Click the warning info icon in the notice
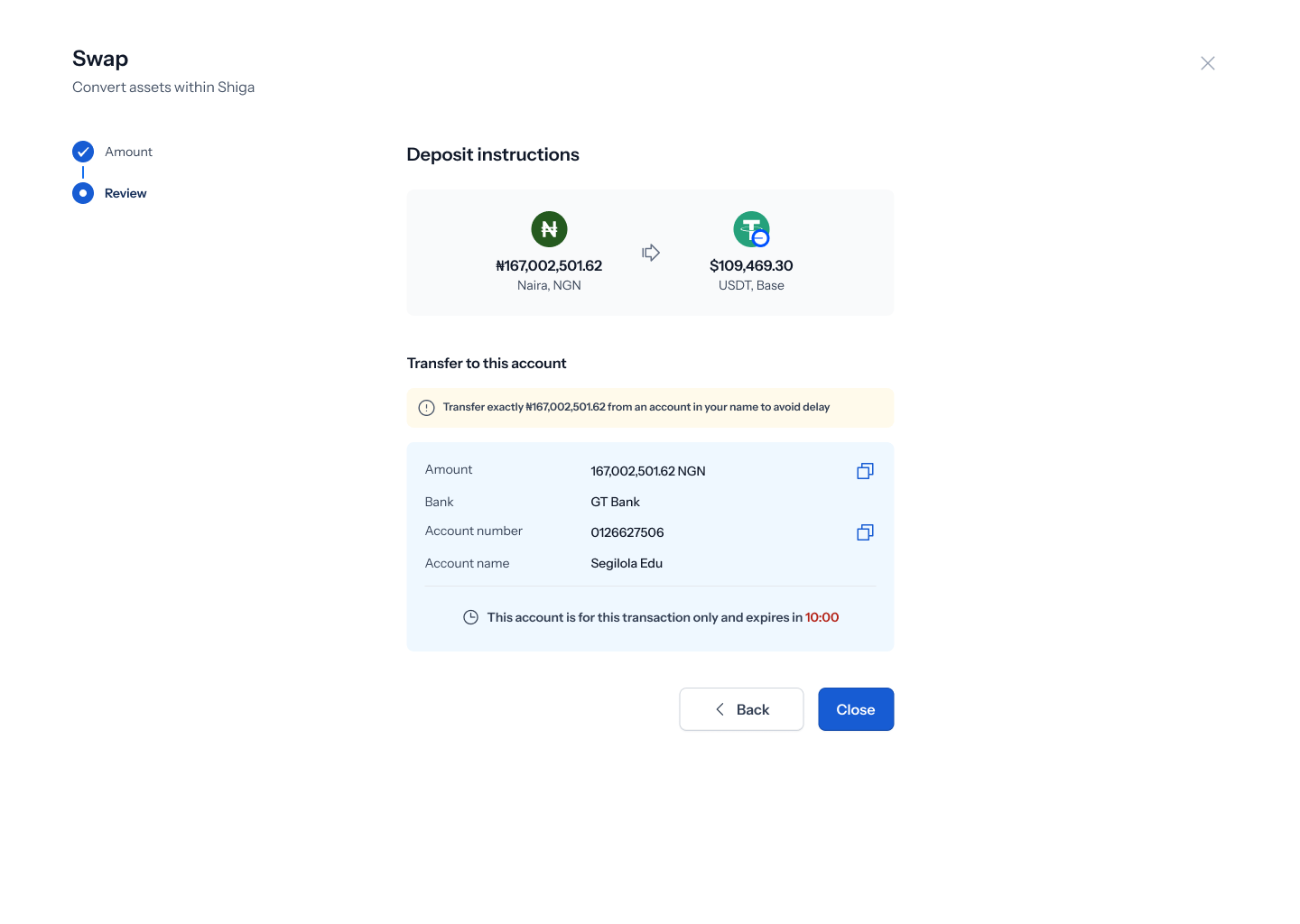1300x924 pixels. (427, 408)
